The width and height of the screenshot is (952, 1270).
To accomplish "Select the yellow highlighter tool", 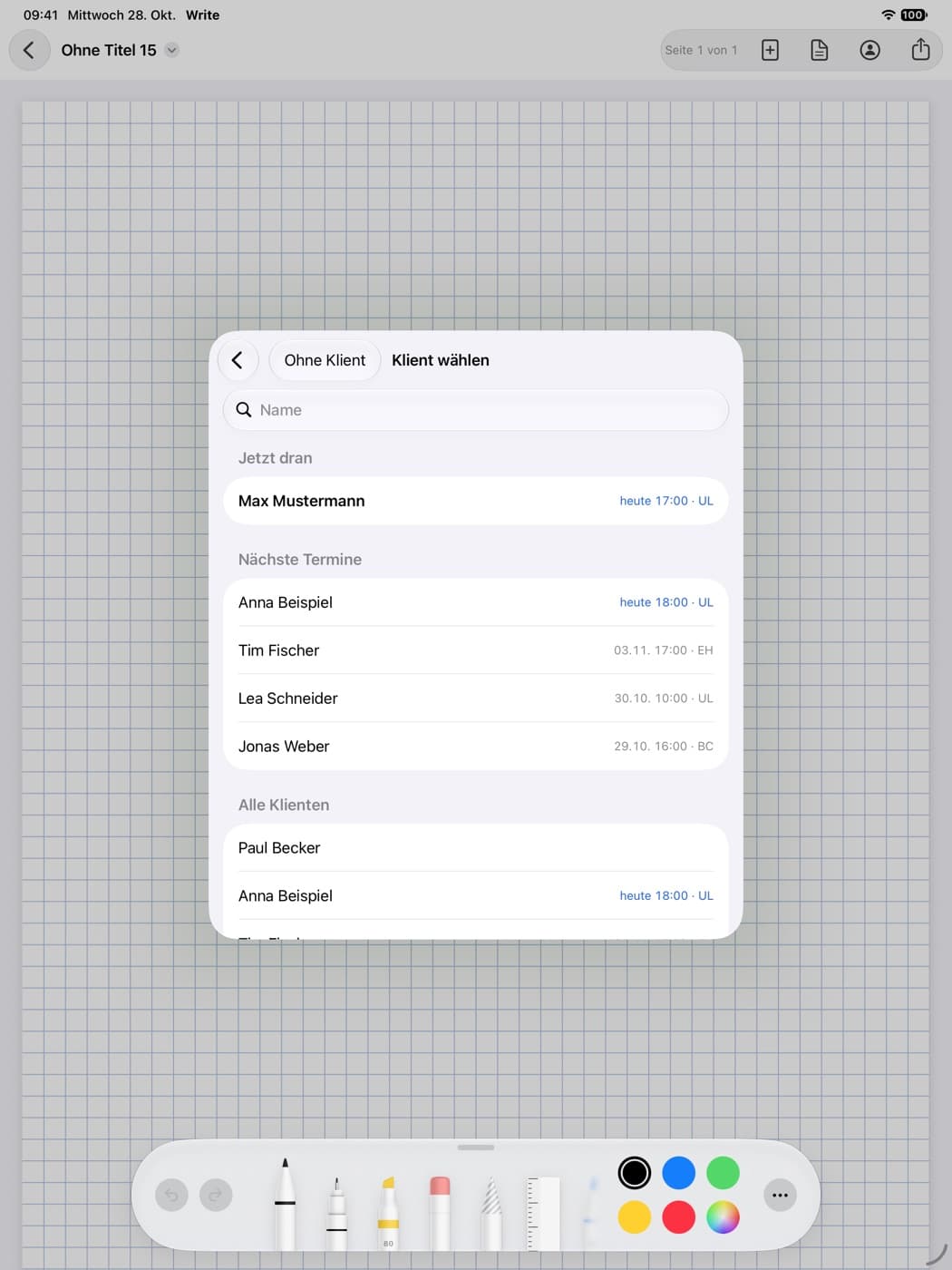I will 388,1212.
